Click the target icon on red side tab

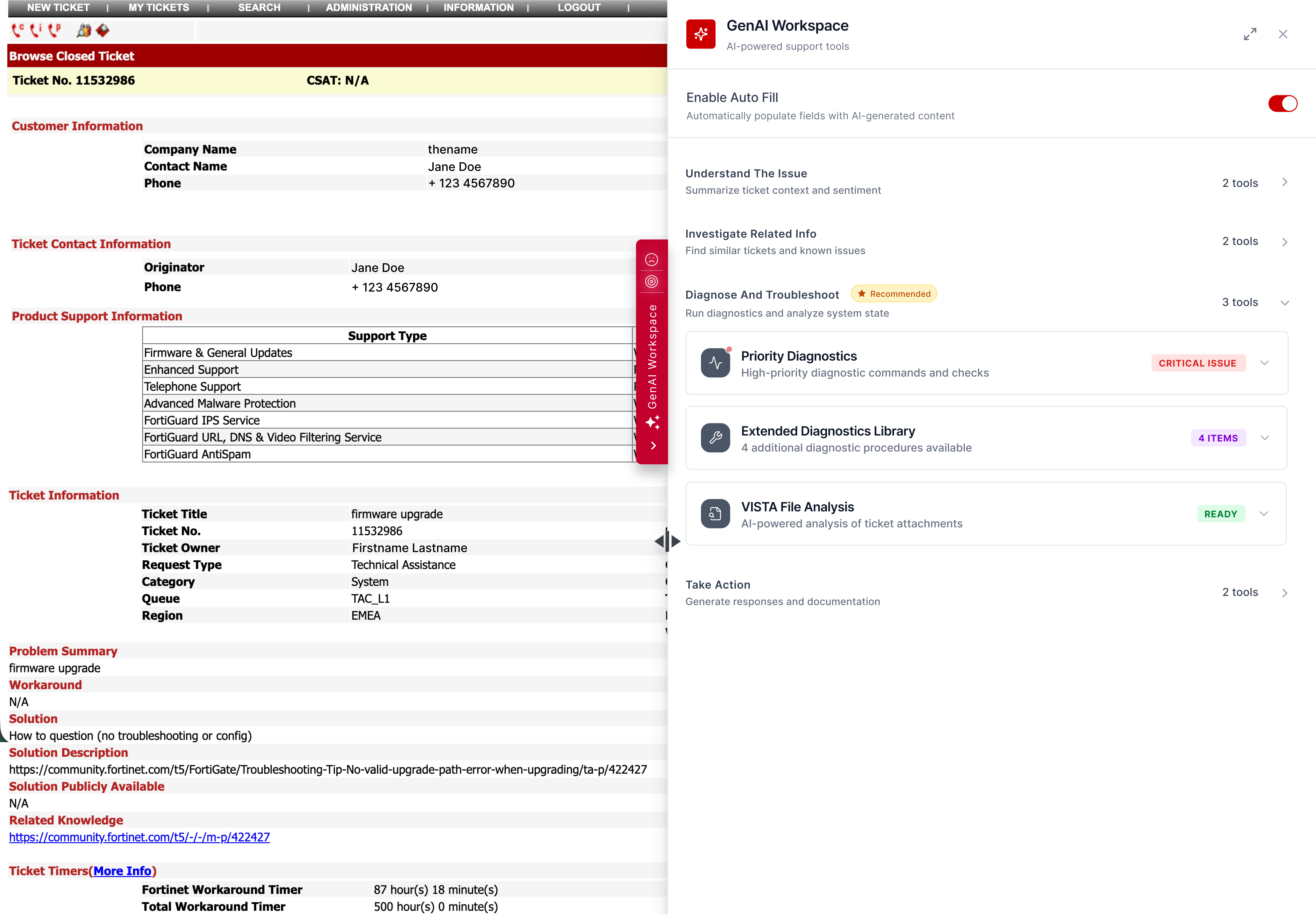(652, 281)
